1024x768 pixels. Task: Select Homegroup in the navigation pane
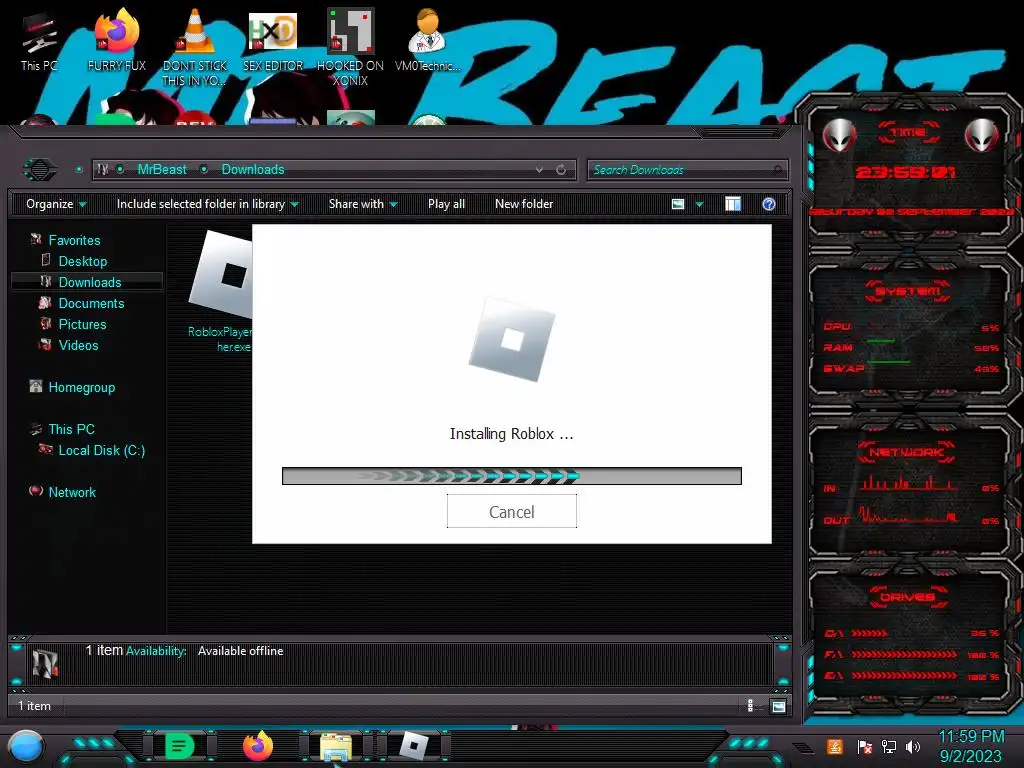pos(72,387)
